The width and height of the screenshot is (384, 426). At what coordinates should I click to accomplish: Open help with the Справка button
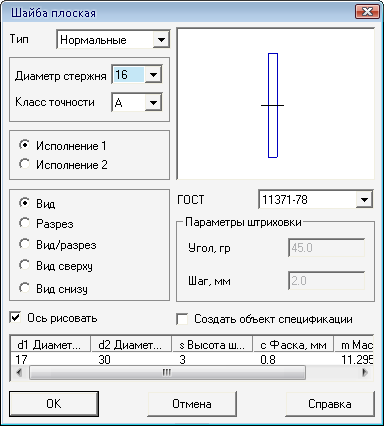330,404
